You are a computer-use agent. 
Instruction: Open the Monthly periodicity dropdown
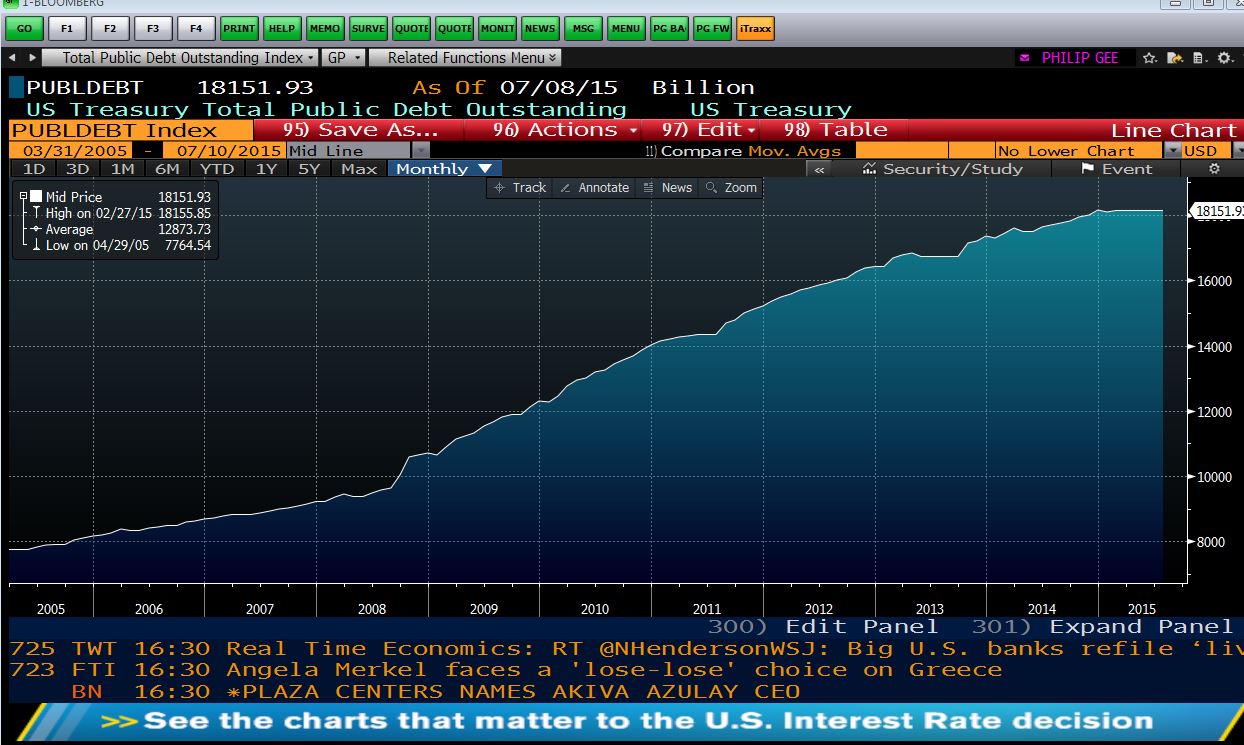pos(444,169)
